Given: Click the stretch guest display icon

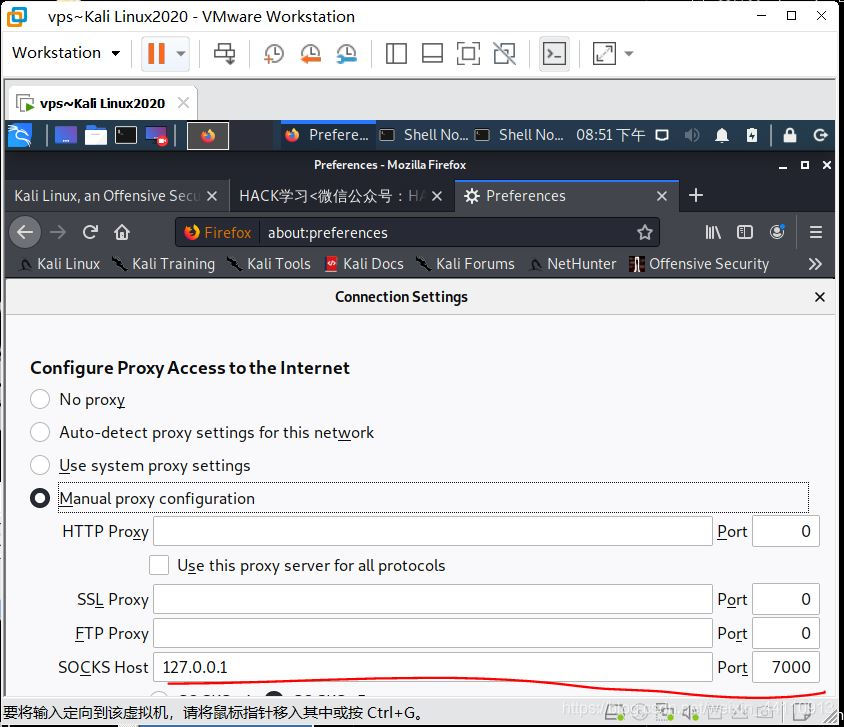Looking at the screenshot, I should point(604,53).
